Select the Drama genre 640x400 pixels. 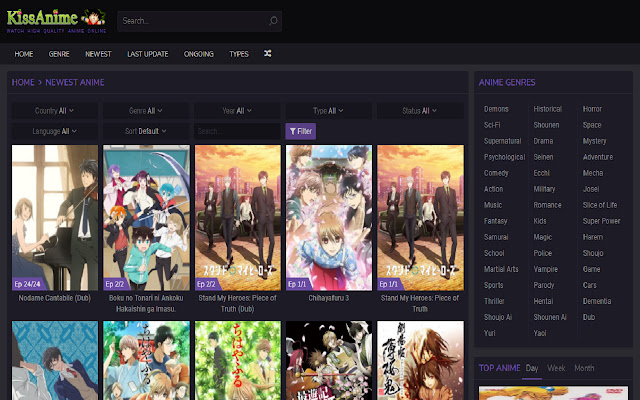pyautogui.click(x=543, y=141)
